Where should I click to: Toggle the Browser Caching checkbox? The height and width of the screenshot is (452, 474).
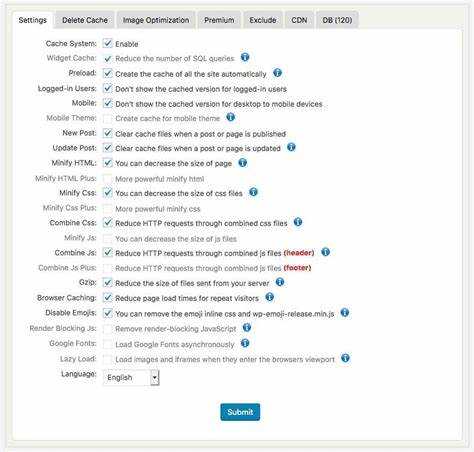click(x=107, y=297)
